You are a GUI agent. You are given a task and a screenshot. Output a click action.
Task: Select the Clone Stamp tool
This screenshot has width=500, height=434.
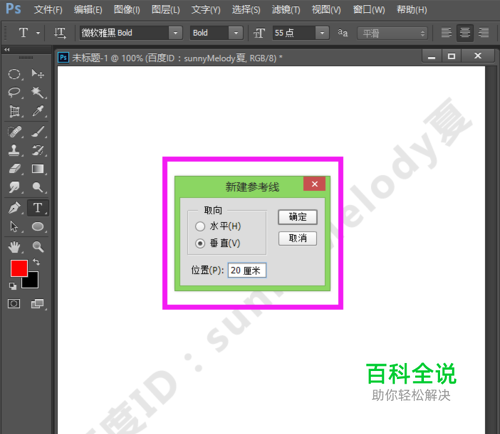pyautogui.click(x=14, y=150)
